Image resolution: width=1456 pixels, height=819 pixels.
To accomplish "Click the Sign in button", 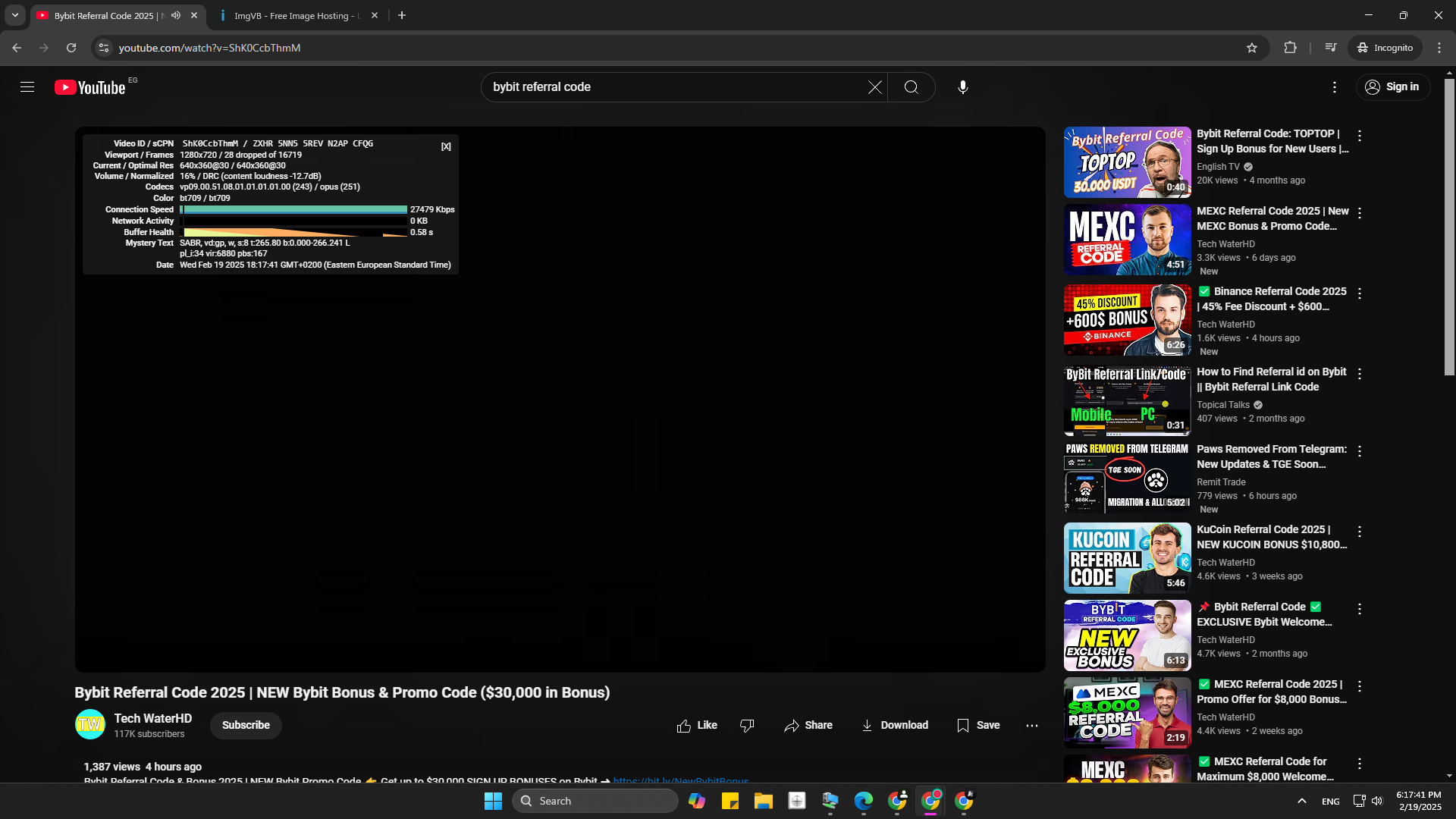I will click(1392, 87).
